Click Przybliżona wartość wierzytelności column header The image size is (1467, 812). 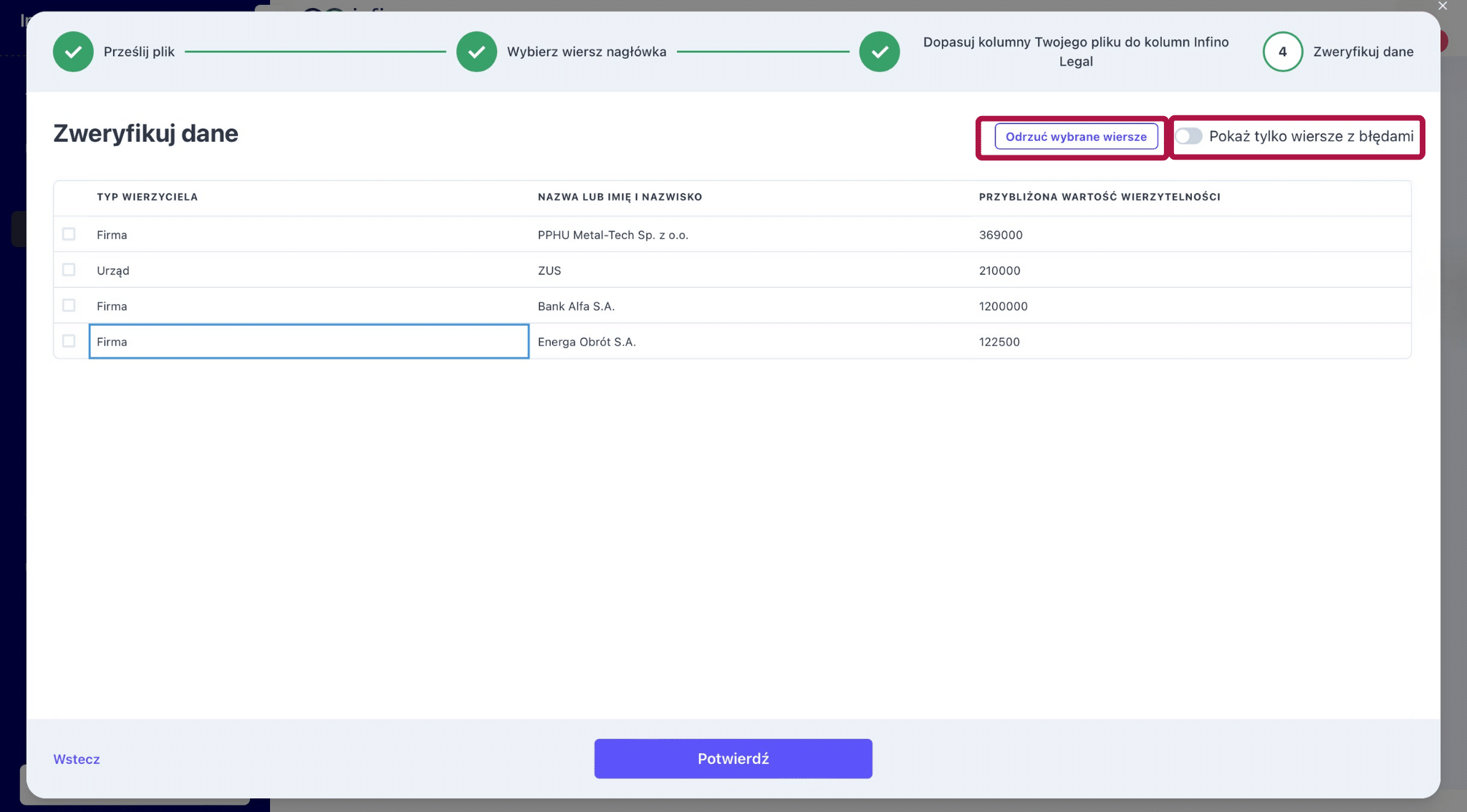point(1100,197)
